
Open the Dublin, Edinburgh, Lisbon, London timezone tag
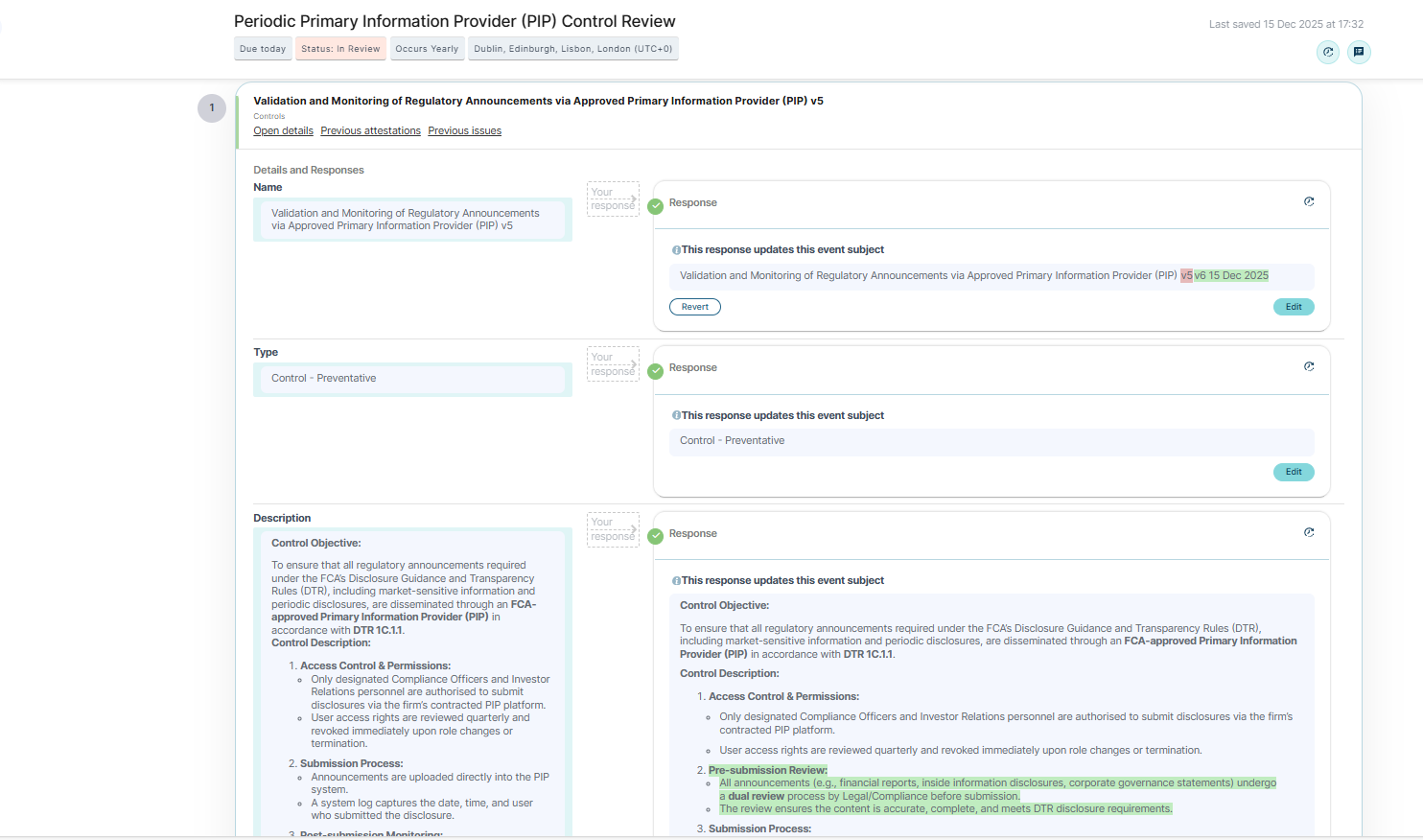(572, 49)
